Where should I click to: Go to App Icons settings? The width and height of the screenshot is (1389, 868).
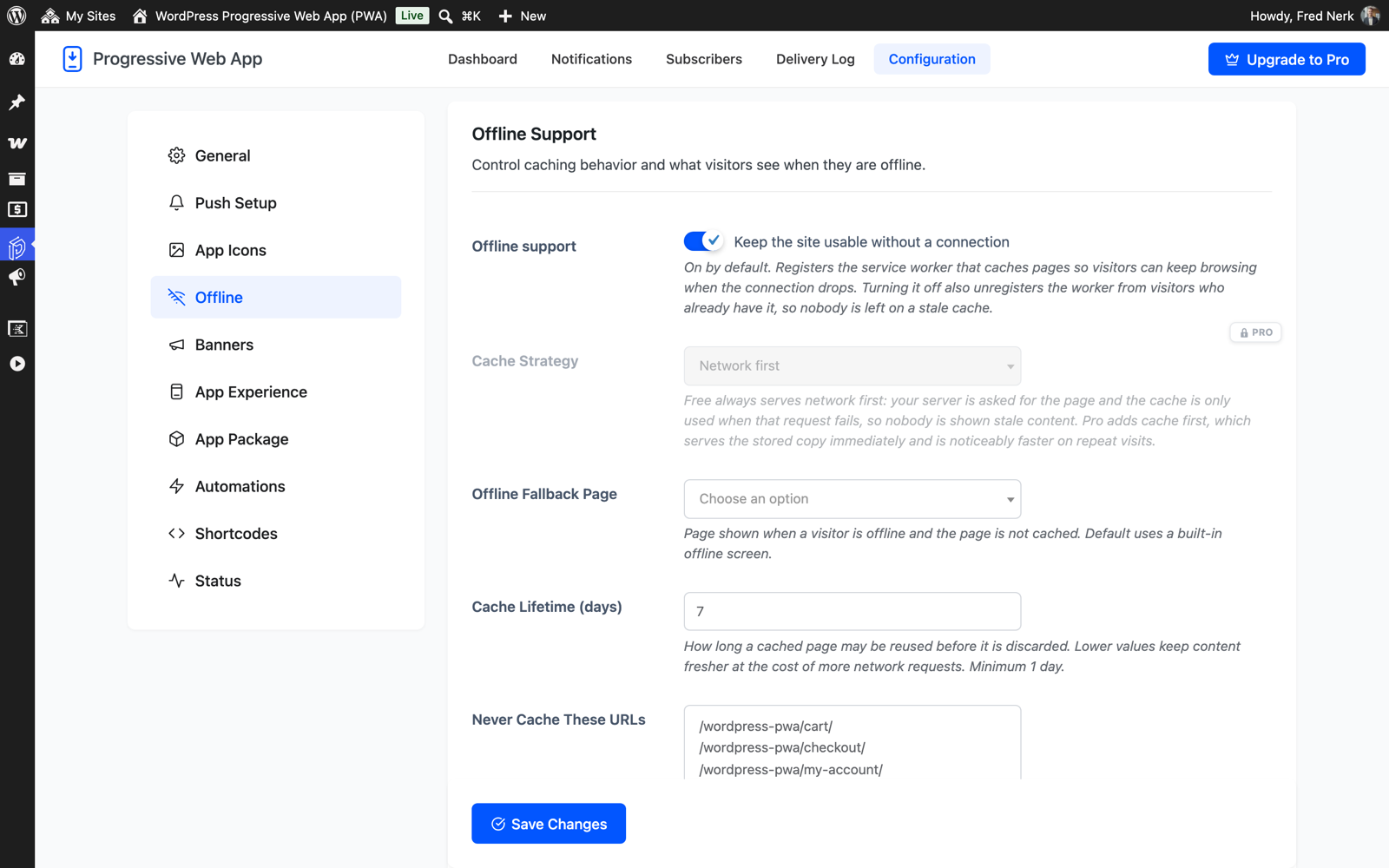[276, 250]
